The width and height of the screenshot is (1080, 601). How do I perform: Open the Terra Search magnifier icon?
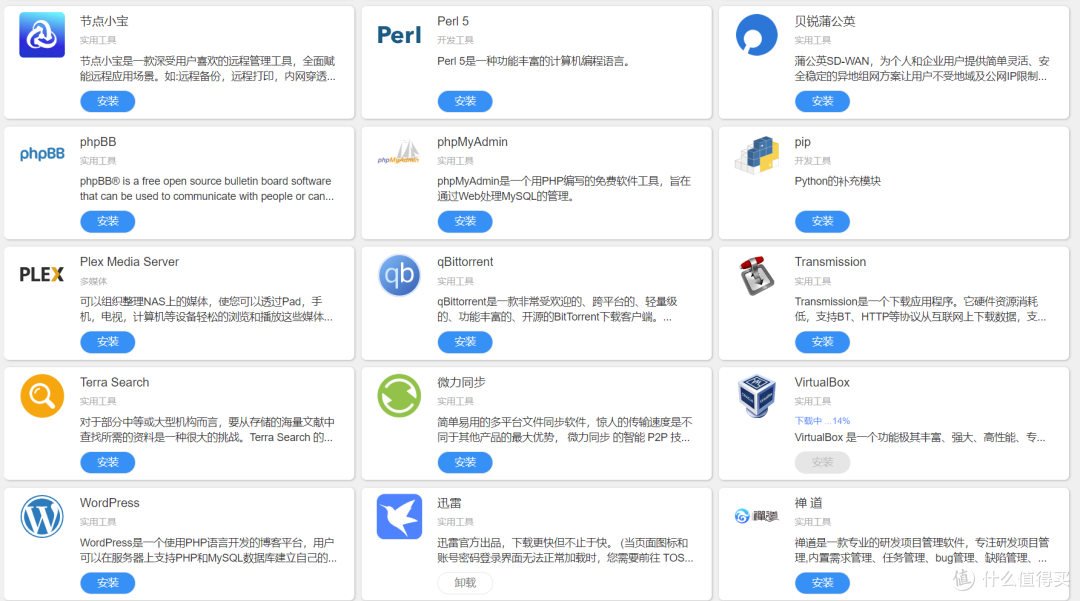(x=42, y=396)
